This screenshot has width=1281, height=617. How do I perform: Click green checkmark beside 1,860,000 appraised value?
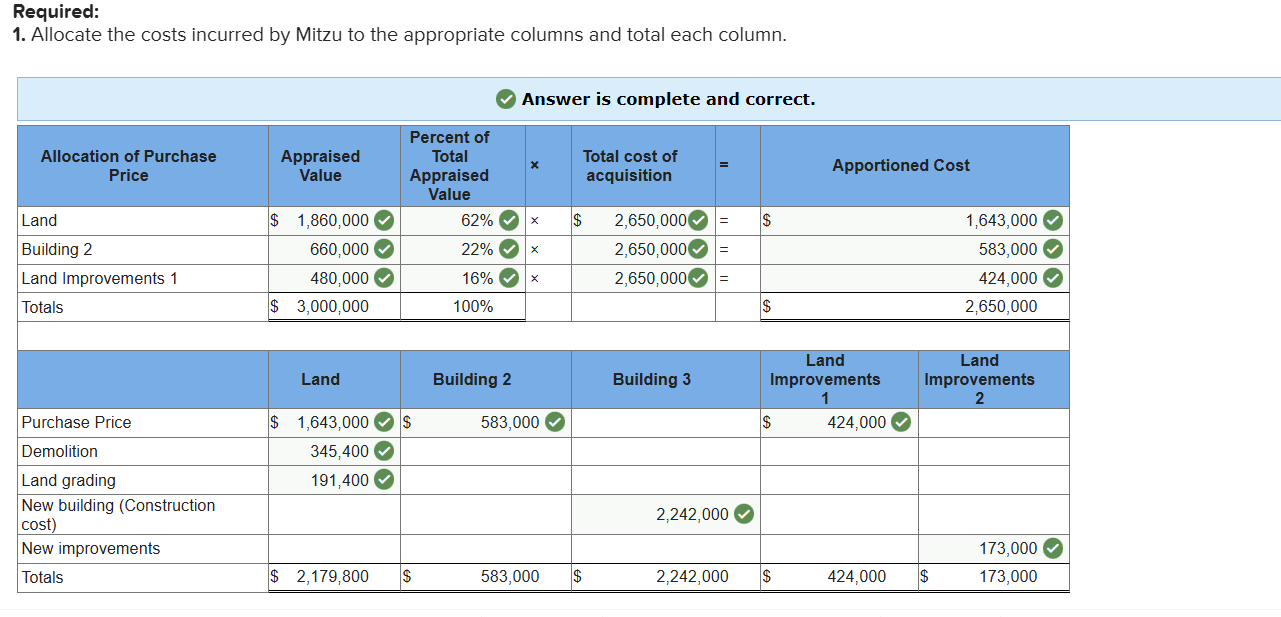(x=383, y=221)
